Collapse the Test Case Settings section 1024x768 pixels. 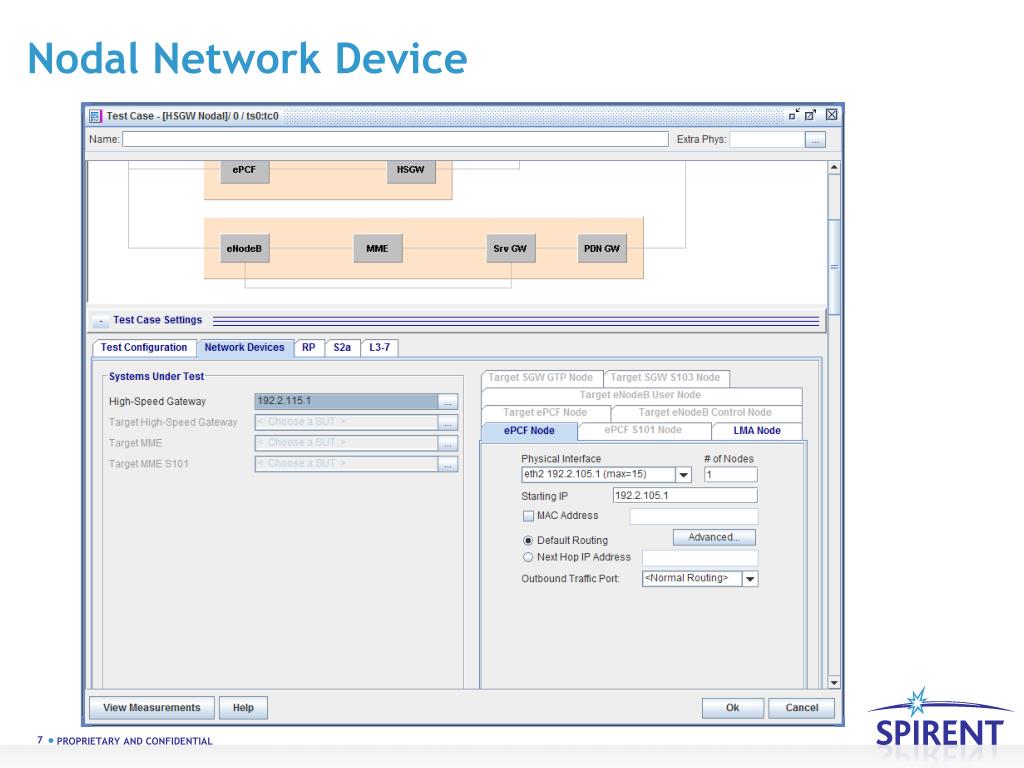pos(101,321)
